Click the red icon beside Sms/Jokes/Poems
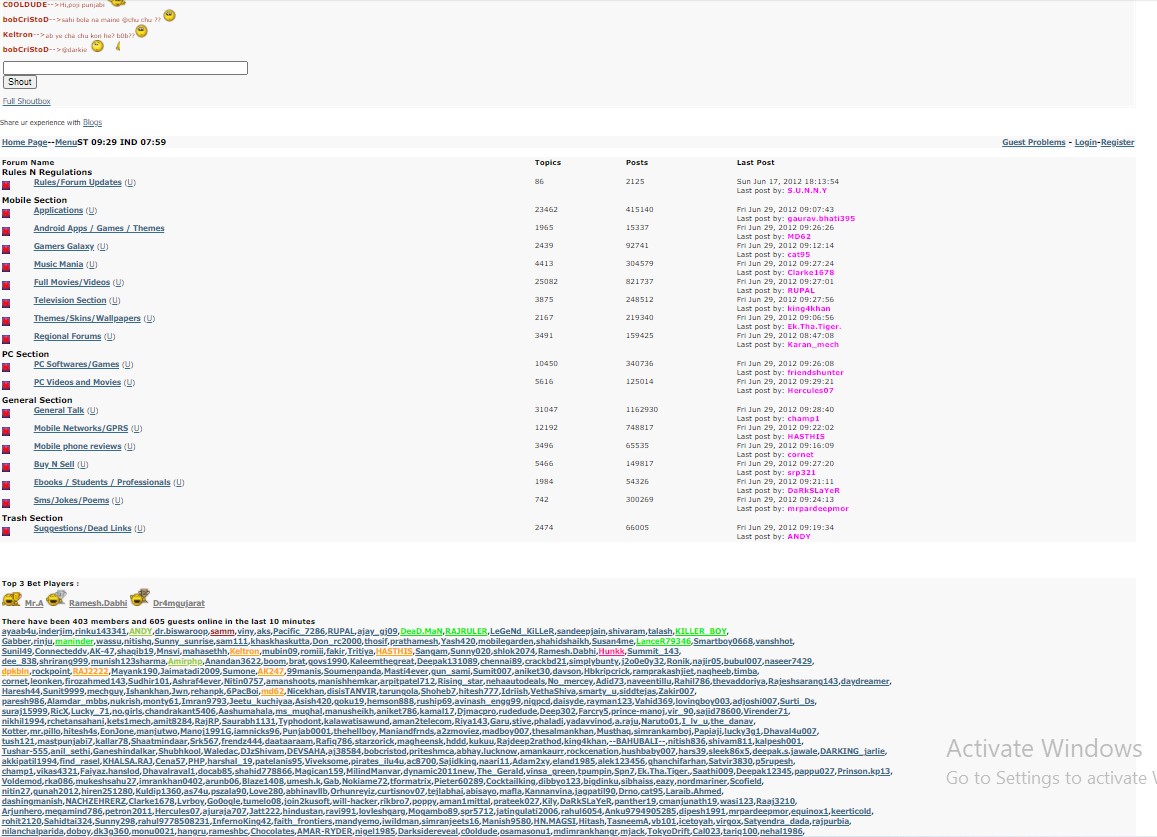 pyautogui.click(x=6, y=503)
